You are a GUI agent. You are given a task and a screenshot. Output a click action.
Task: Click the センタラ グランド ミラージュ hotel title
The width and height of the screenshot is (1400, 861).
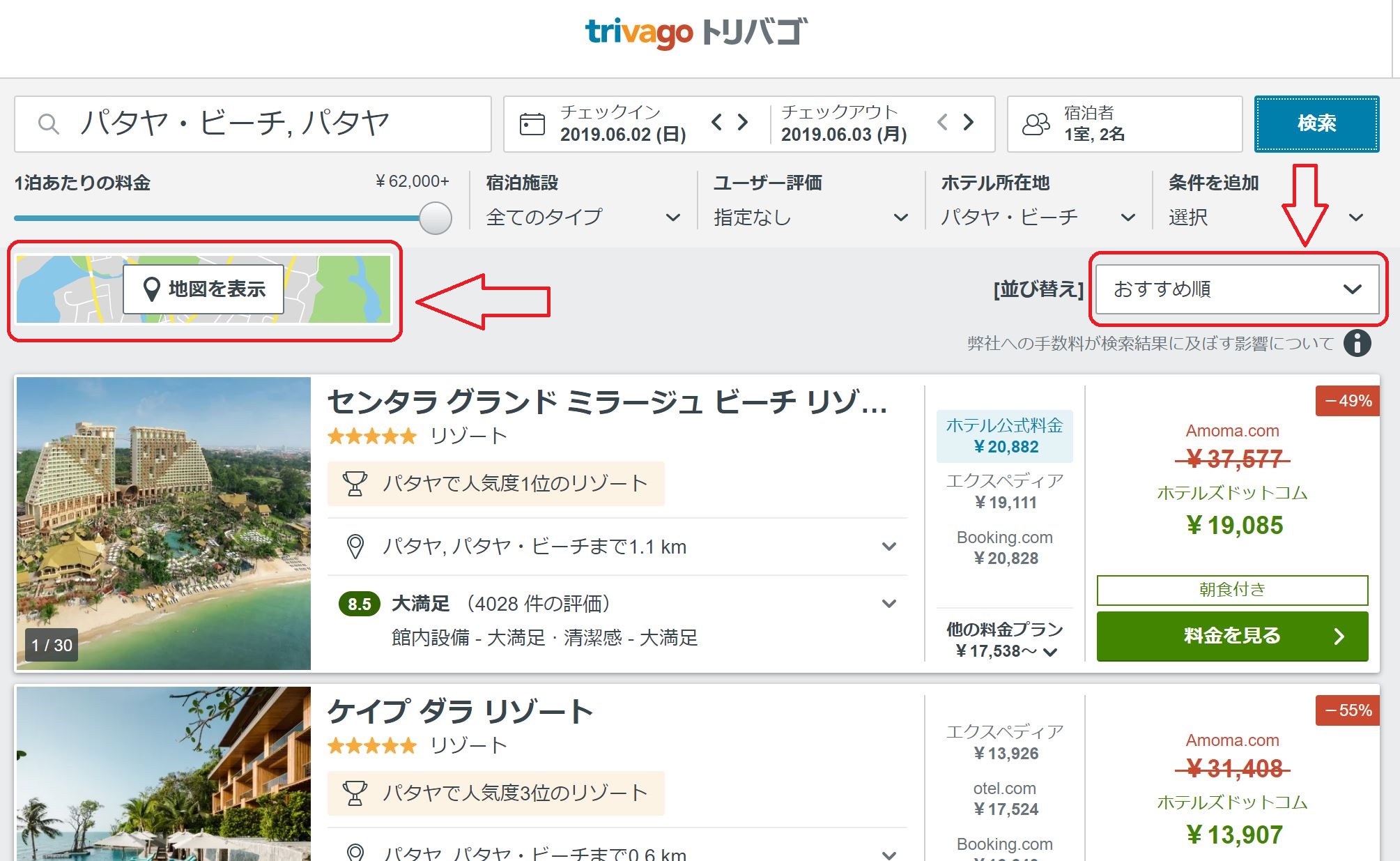(x=607, y=402)
